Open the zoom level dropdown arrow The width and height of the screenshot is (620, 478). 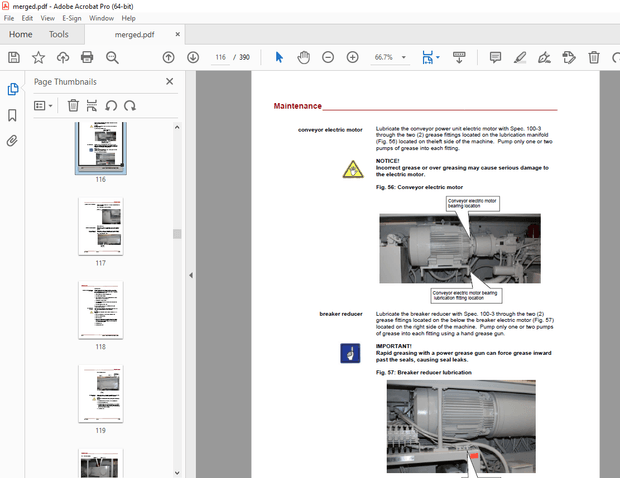pos(404,57)
